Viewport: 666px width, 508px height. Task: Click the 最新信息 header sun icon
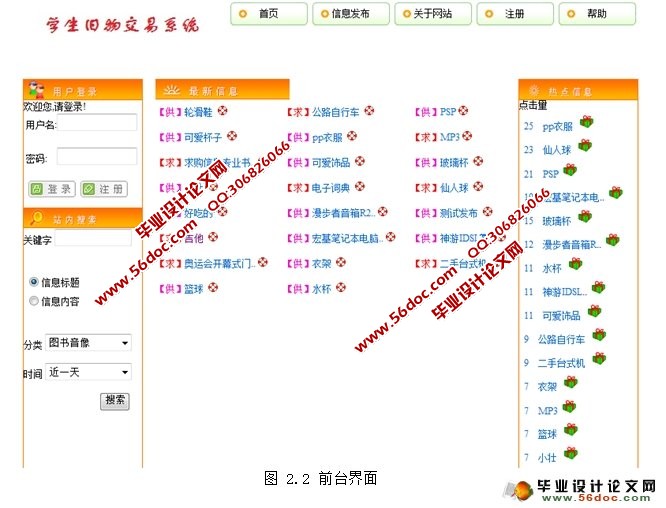click(172, 90)
